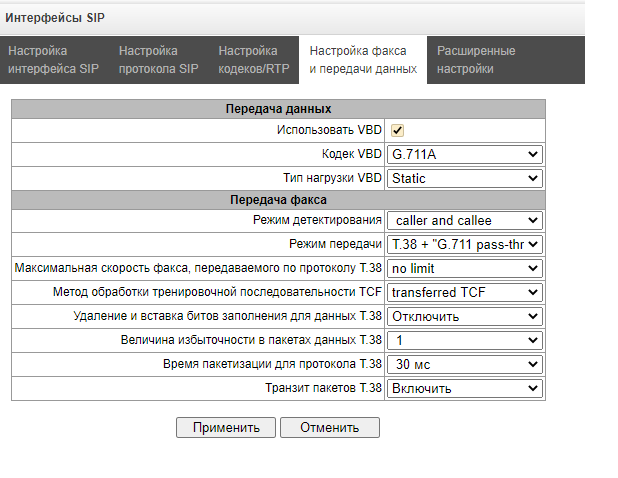The height and width of the screenshot is (478, 618).
Task: Open the T.38 fill bits removal dropdown
Action: click(465, 316)
